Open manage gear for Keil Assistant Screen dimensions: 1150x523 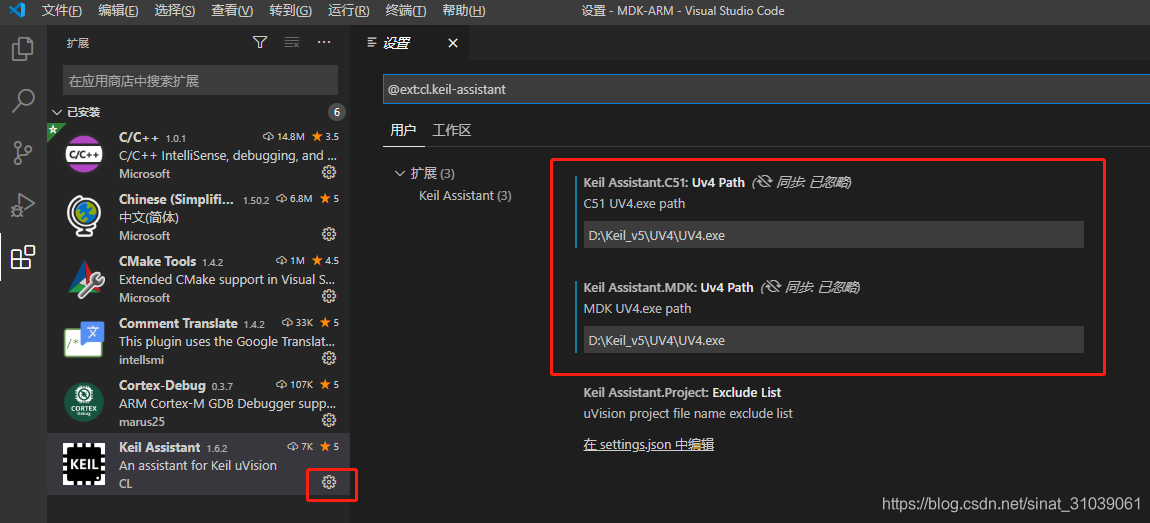coord(329,482)
